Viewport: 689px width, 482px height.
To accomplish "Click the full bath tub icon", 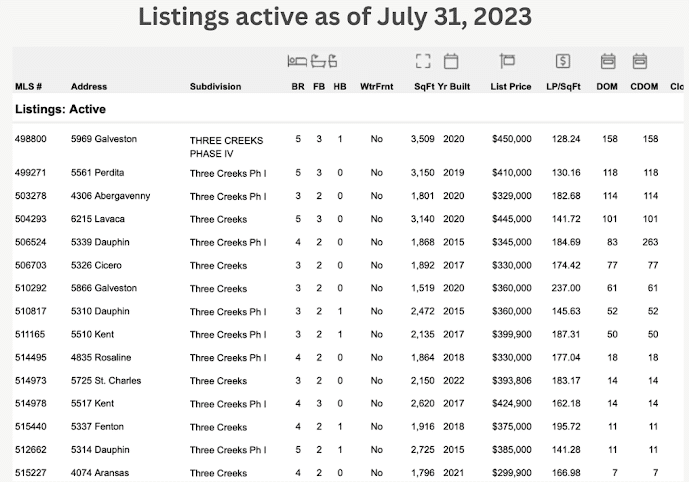I will [x=319, y=62].
